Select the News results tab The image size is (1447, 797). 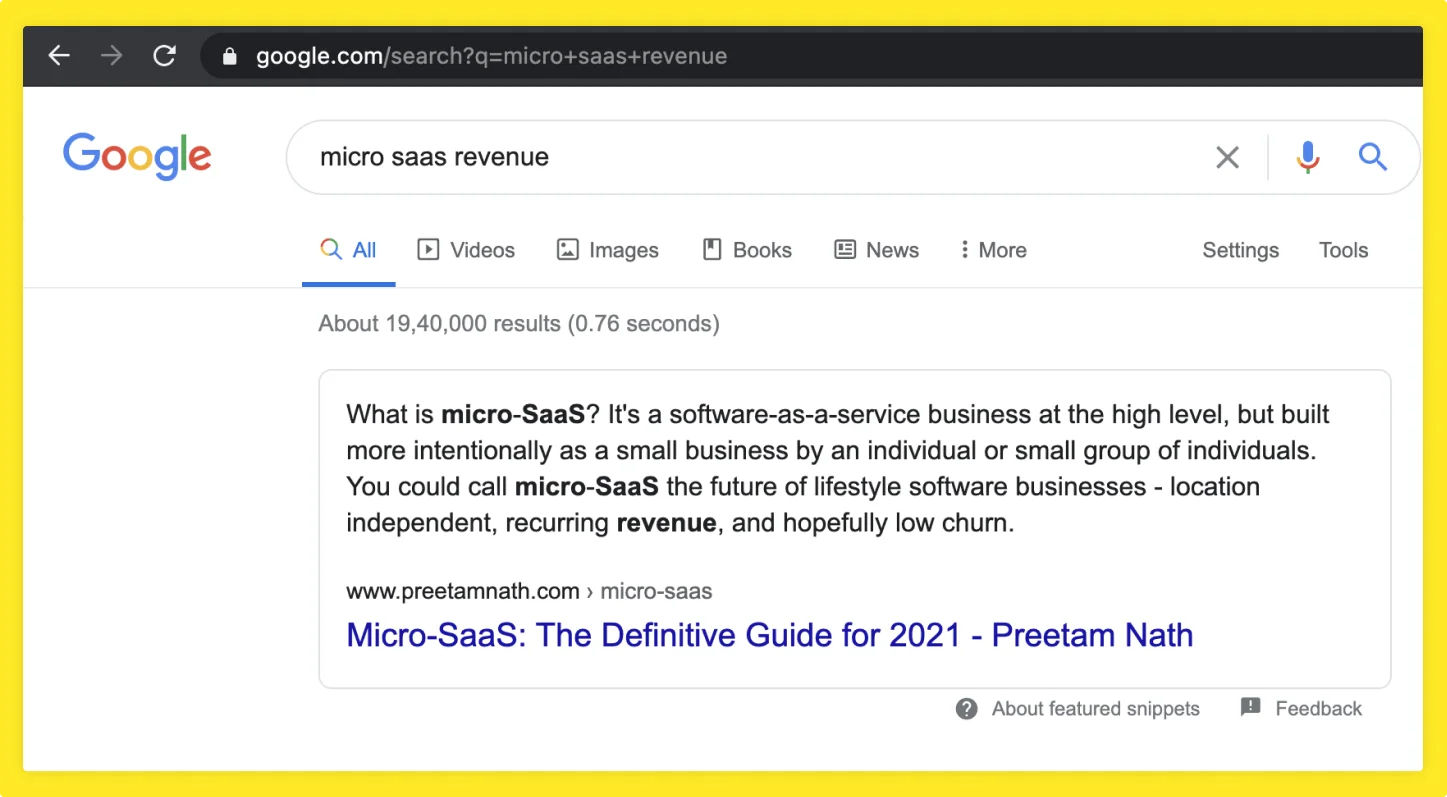[x=877, y=250]
